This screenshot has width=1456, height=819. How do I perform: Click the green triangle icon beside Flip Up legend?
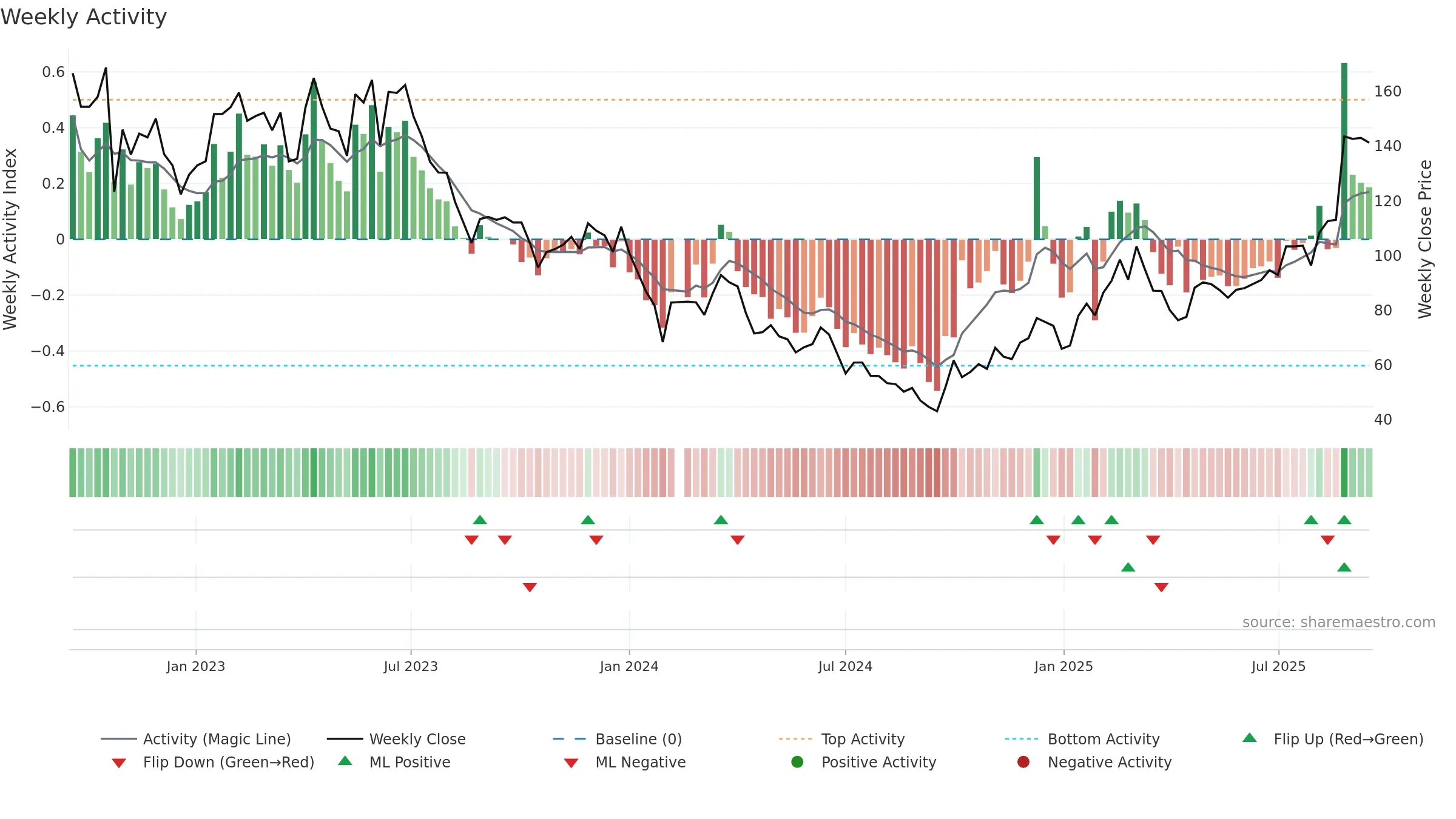(x=1249, y=738)
